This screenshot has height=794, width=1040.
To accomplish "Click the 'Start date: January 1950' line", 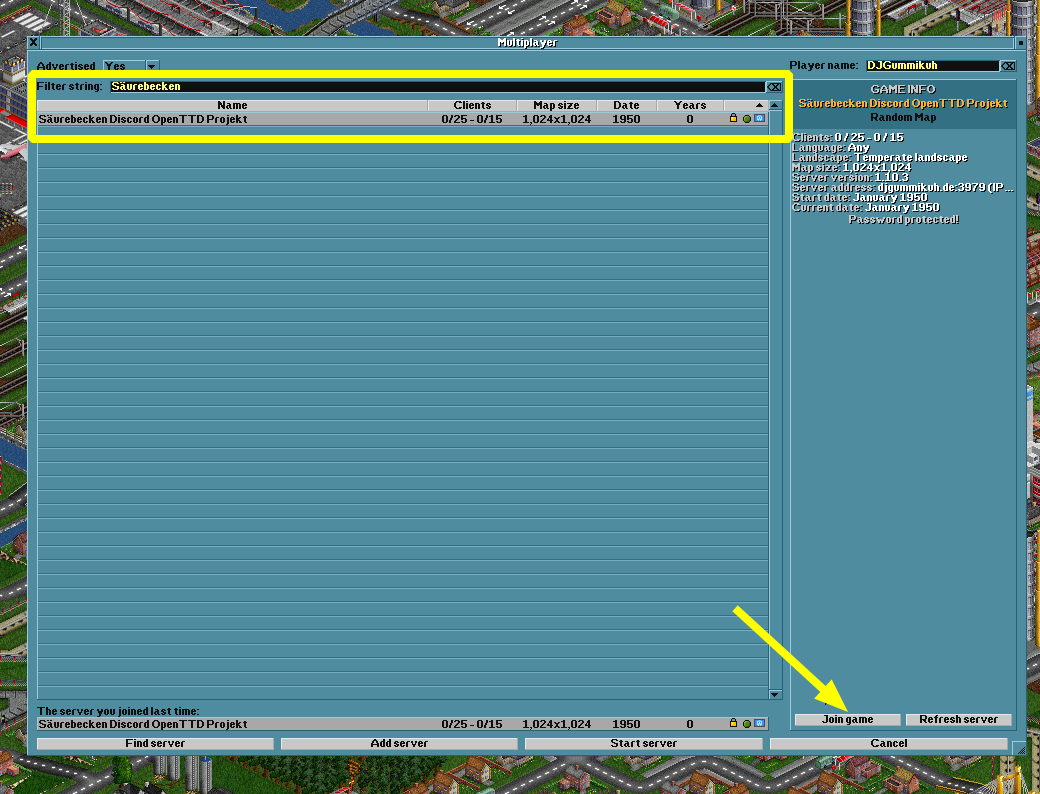I will coord(860,198).
